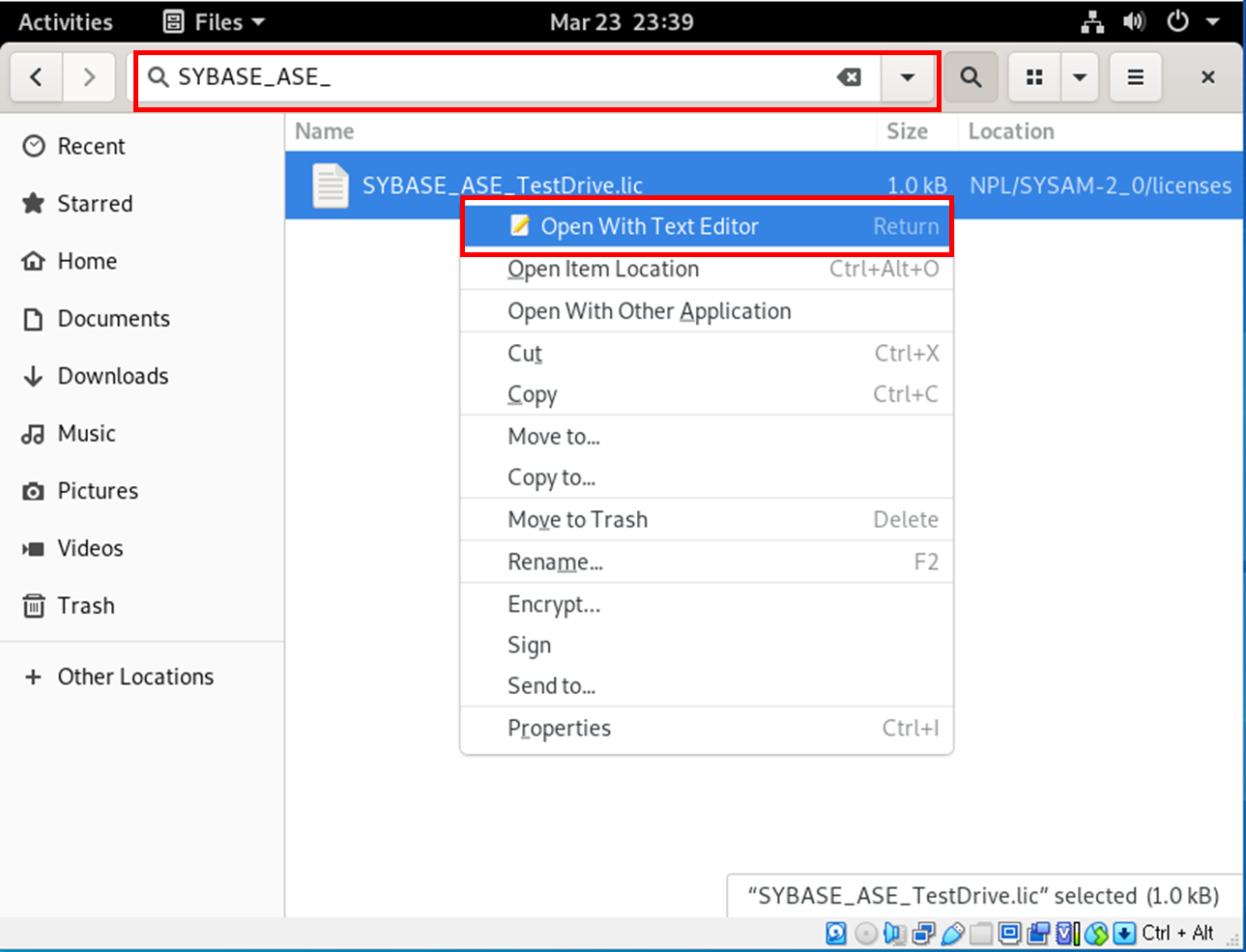Click the Ctrl + Alt host key label

(x=1177, y=934)
